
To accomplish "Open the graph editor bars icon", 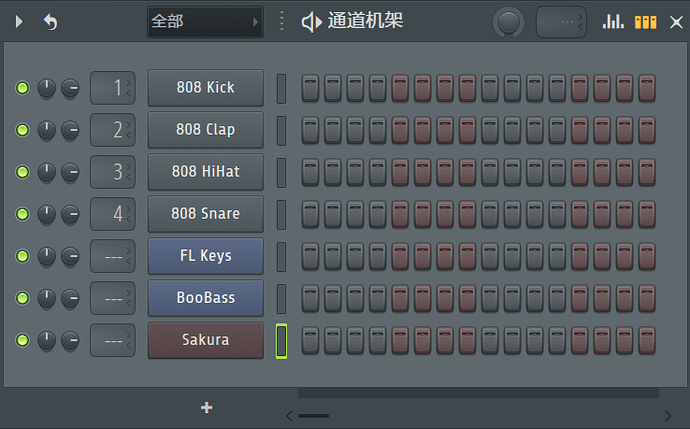I will (613, 21).
